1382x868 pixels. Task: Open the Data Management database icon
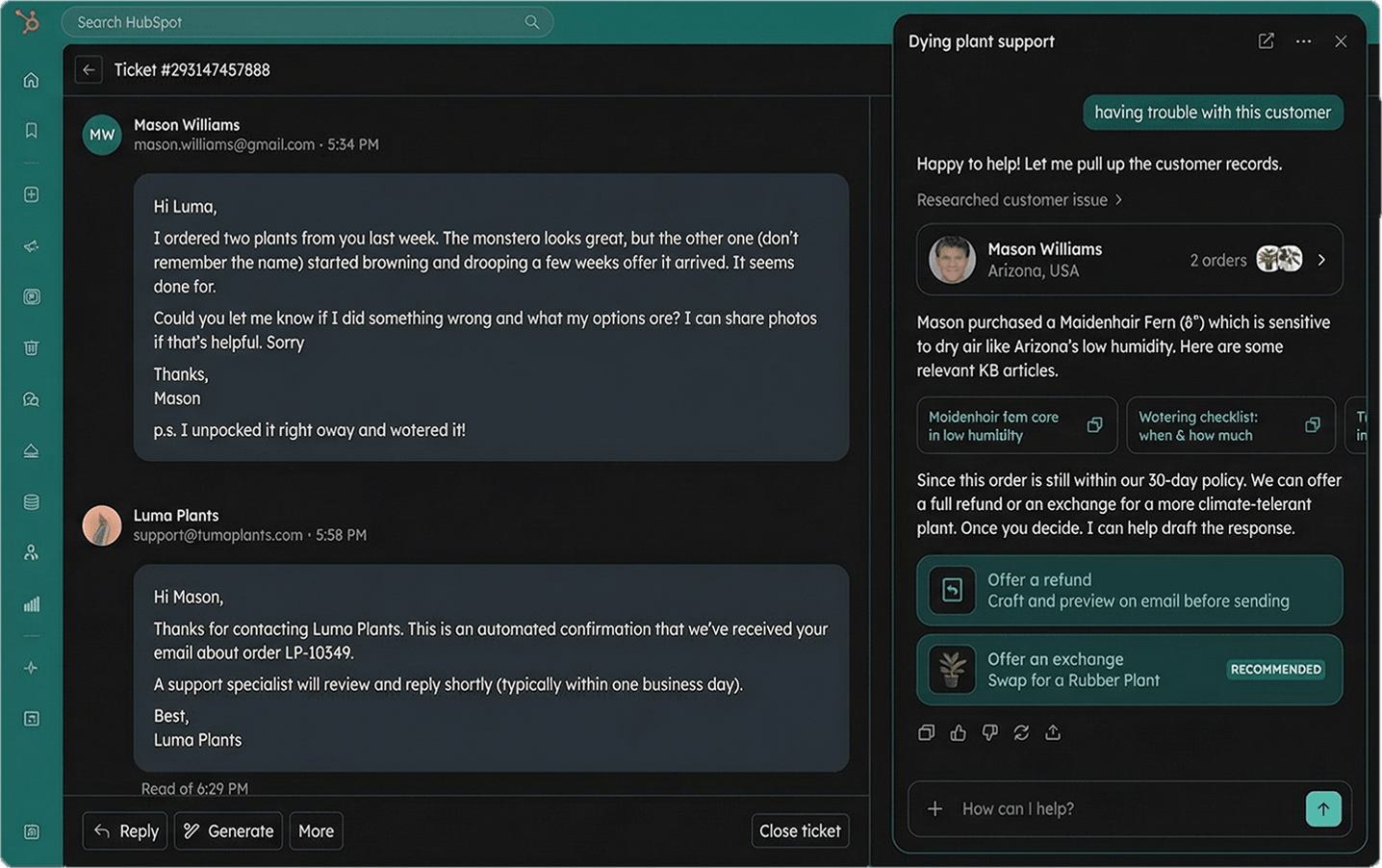click(x=30, y=500)
